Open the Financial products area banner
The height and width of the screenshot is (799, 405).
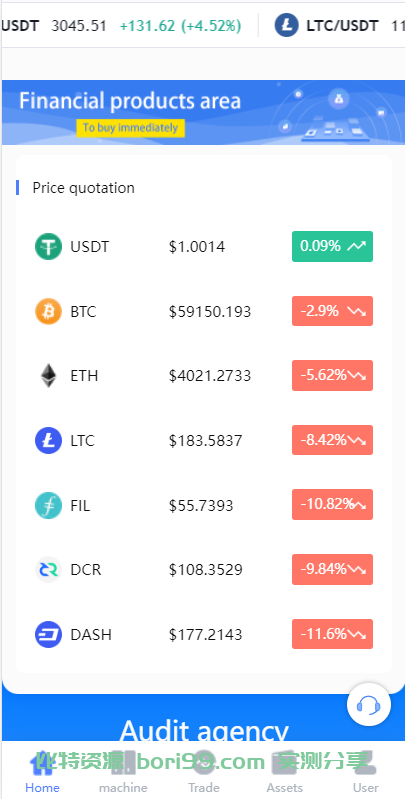click(203, 113)
